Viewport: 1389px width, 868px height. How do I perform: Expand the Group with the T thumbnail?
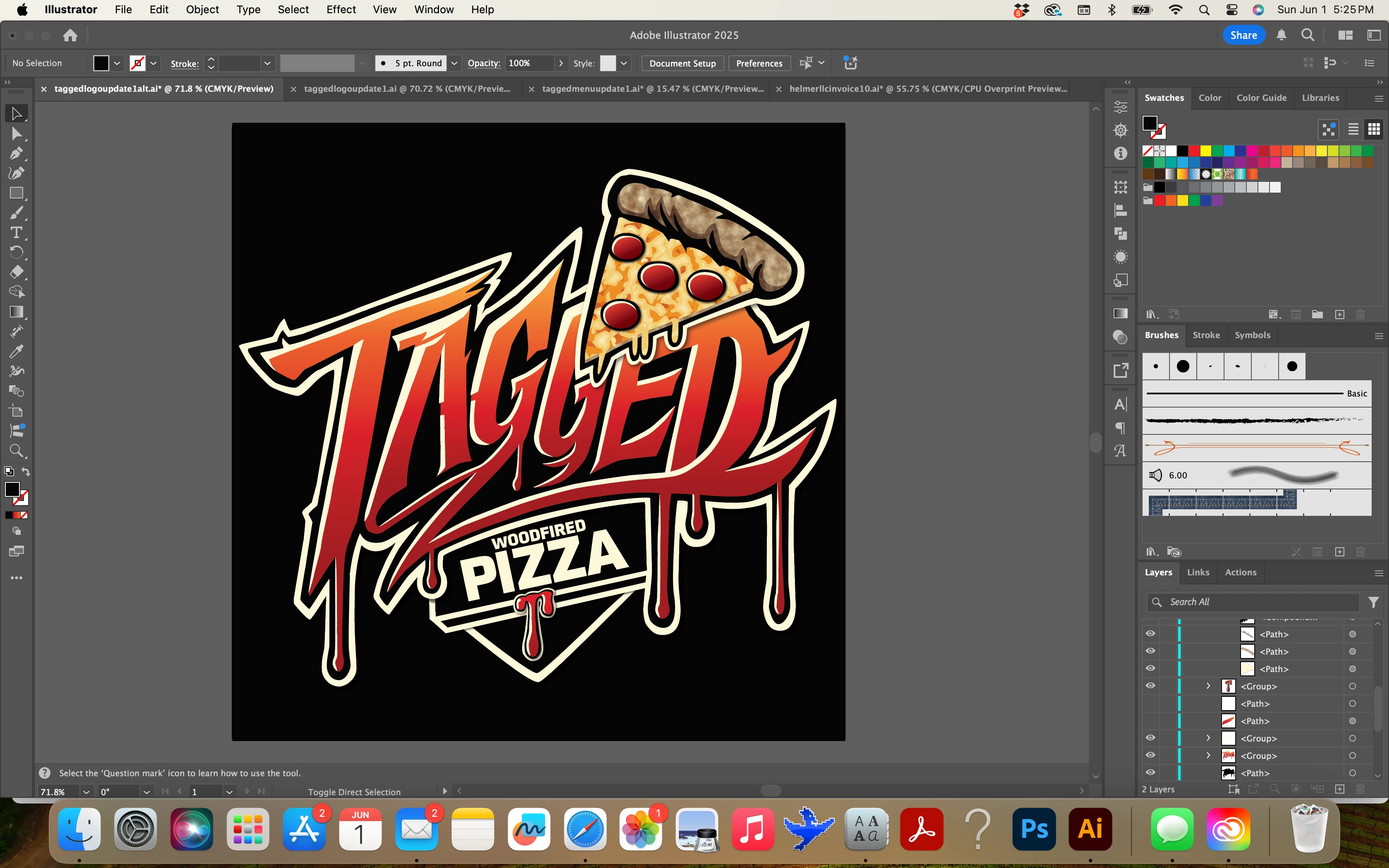[x=1208, y=686]
